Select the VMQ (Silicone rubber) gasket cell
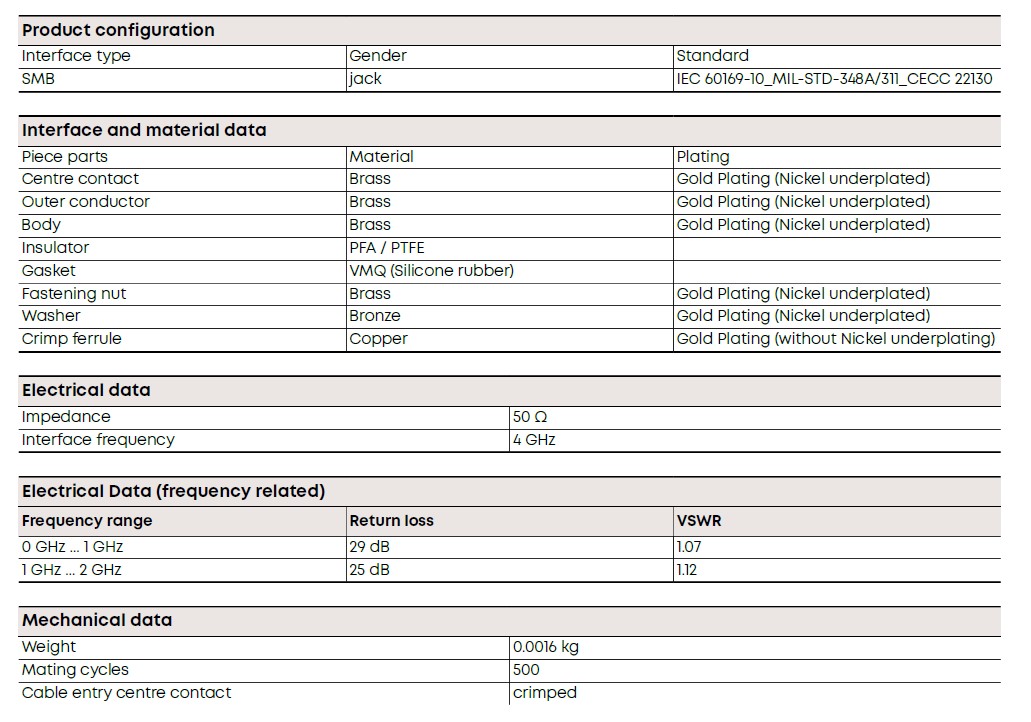 click(431, 271)
